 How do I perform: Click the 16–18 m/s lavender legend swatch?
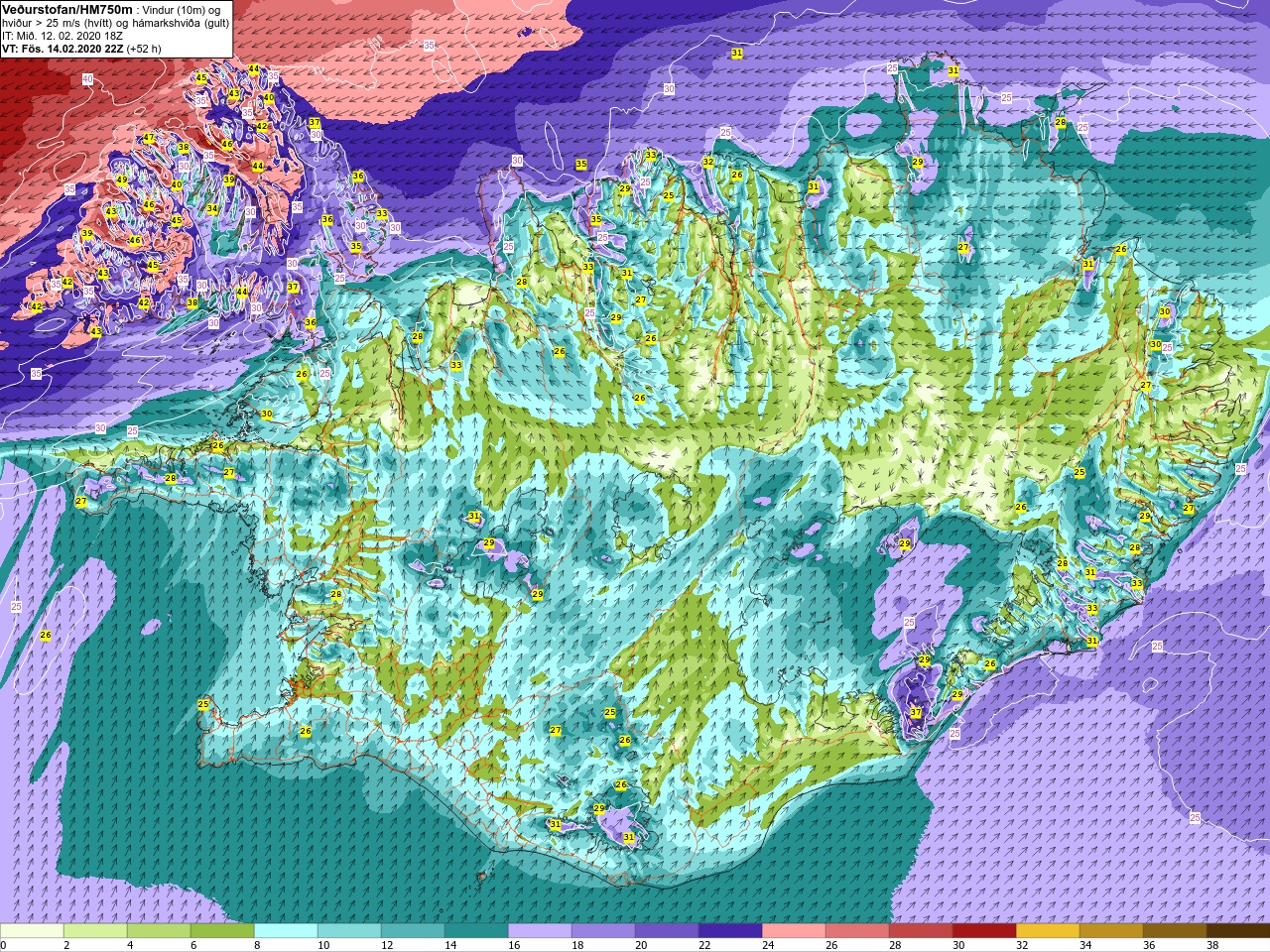coord(540,931)
